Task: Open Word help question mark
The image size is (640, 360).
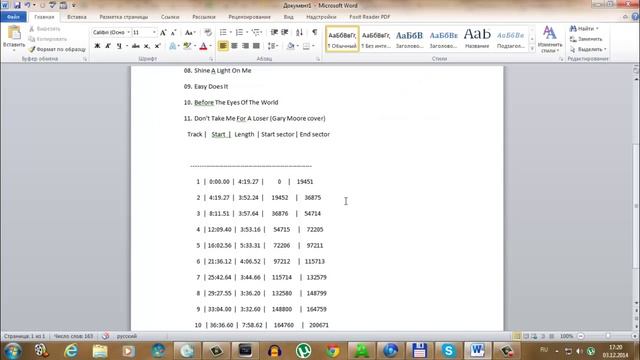Action: tap(635, 17)
